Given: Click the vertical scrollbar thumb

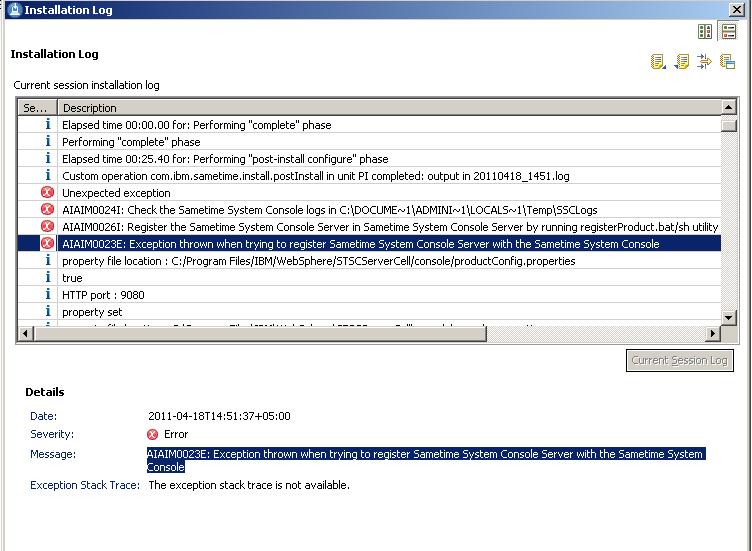Looking at the screenshot, I should point(728,125).
